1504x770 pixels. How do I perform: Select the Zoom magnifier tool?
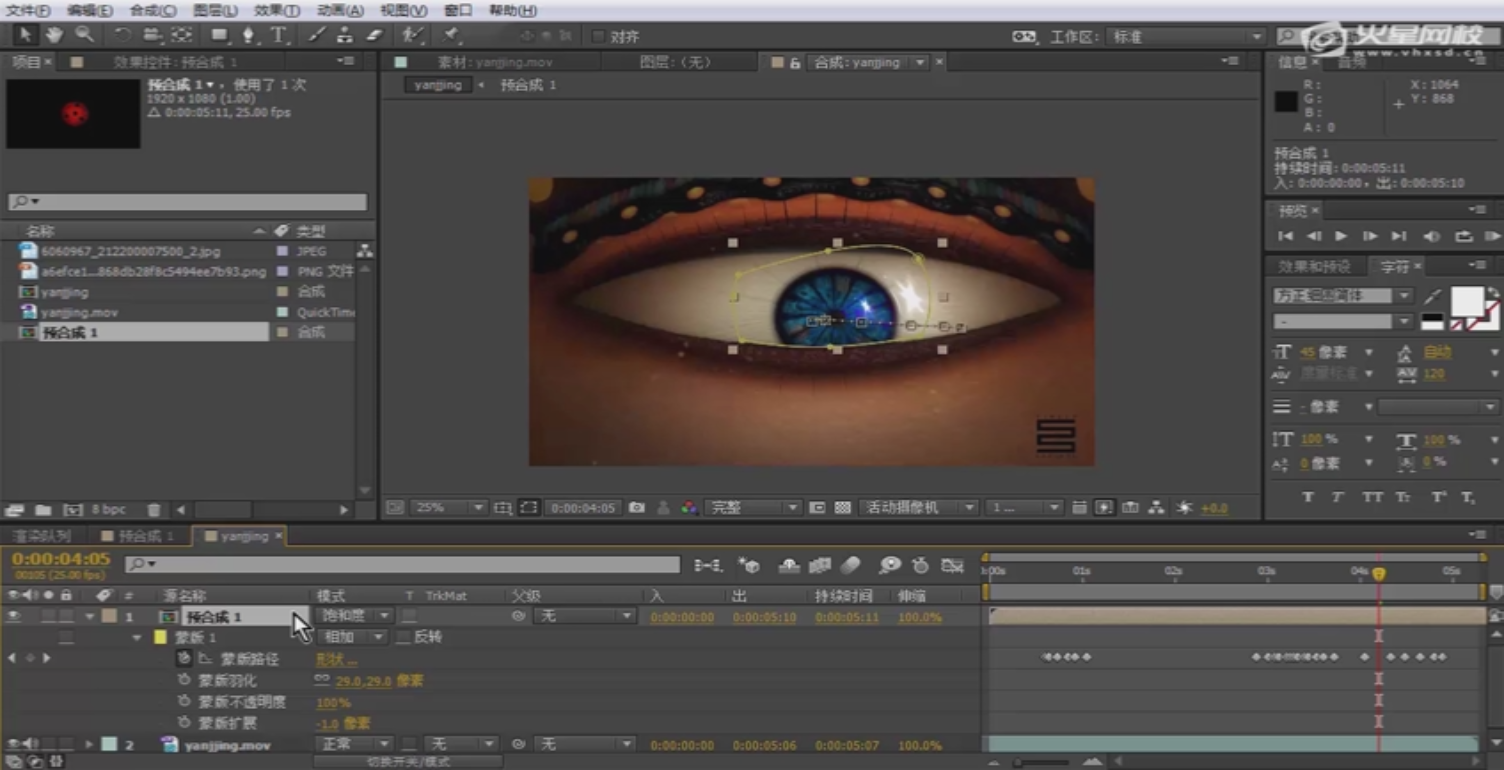[84, 35]
